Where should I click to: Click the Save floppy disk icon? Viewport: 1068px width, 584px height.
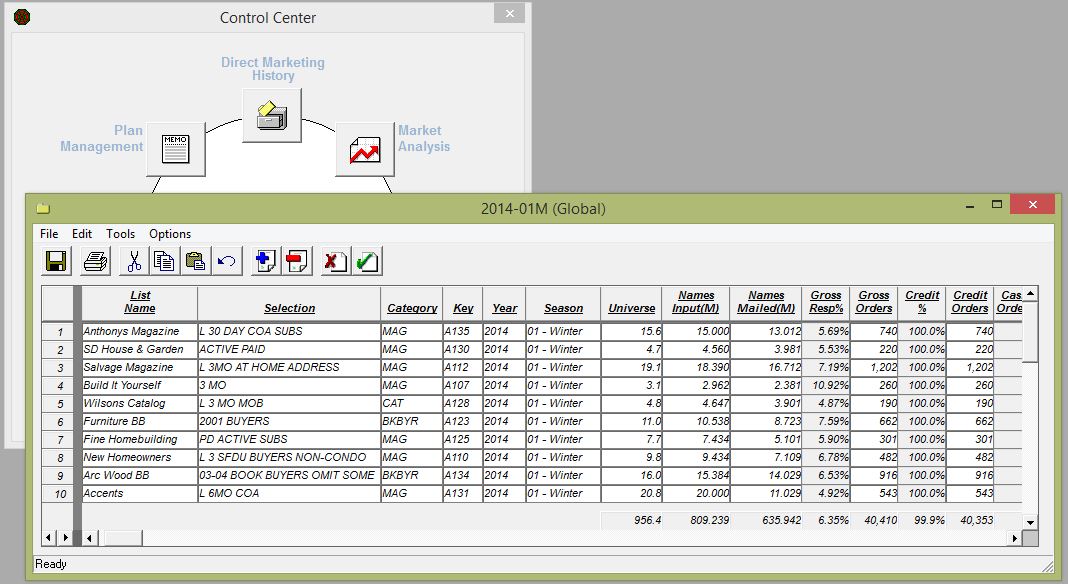coord(56,261)
